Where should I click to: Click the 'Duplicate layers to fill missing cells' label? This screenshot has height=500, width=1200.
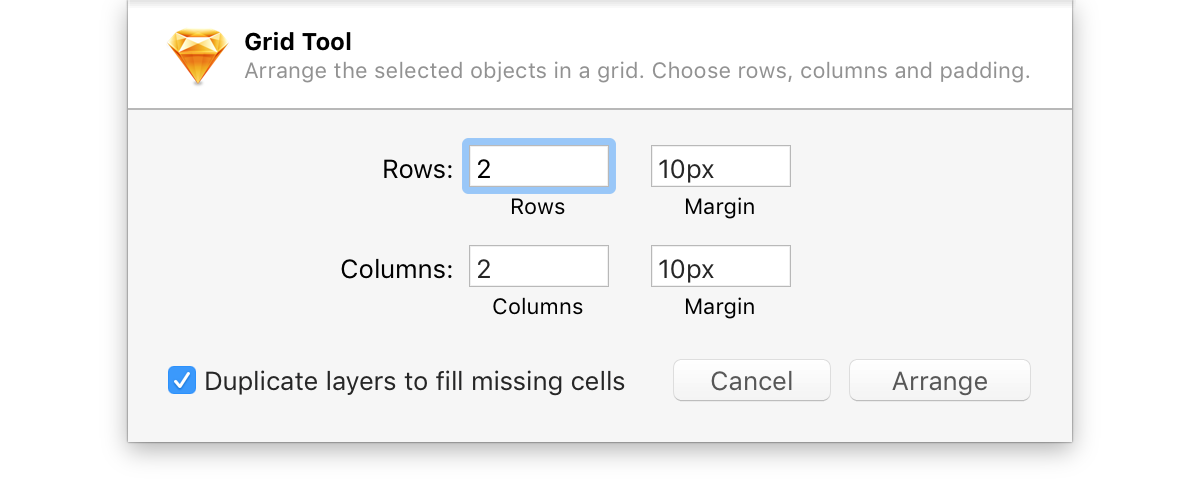pos(415,381)
